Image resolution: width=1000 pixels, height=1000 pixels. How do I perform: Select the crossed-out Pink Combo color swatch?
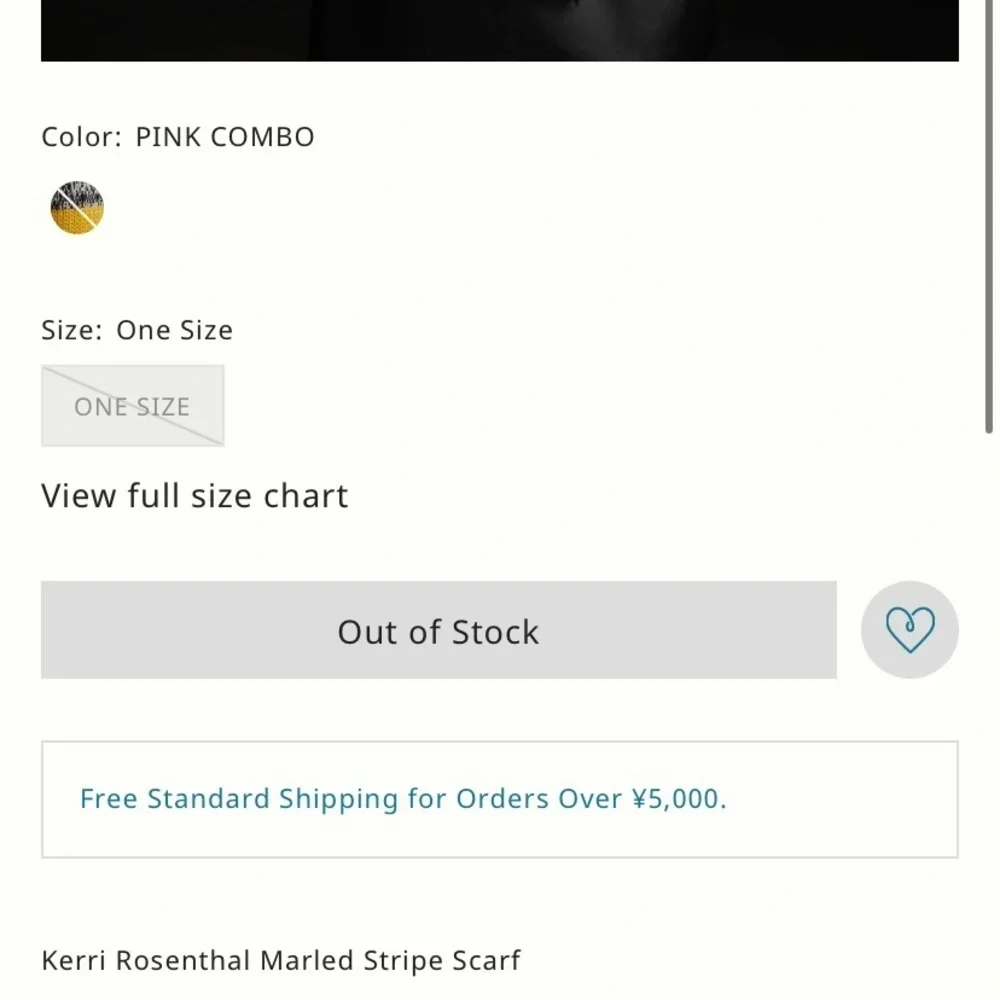(77, 208)
